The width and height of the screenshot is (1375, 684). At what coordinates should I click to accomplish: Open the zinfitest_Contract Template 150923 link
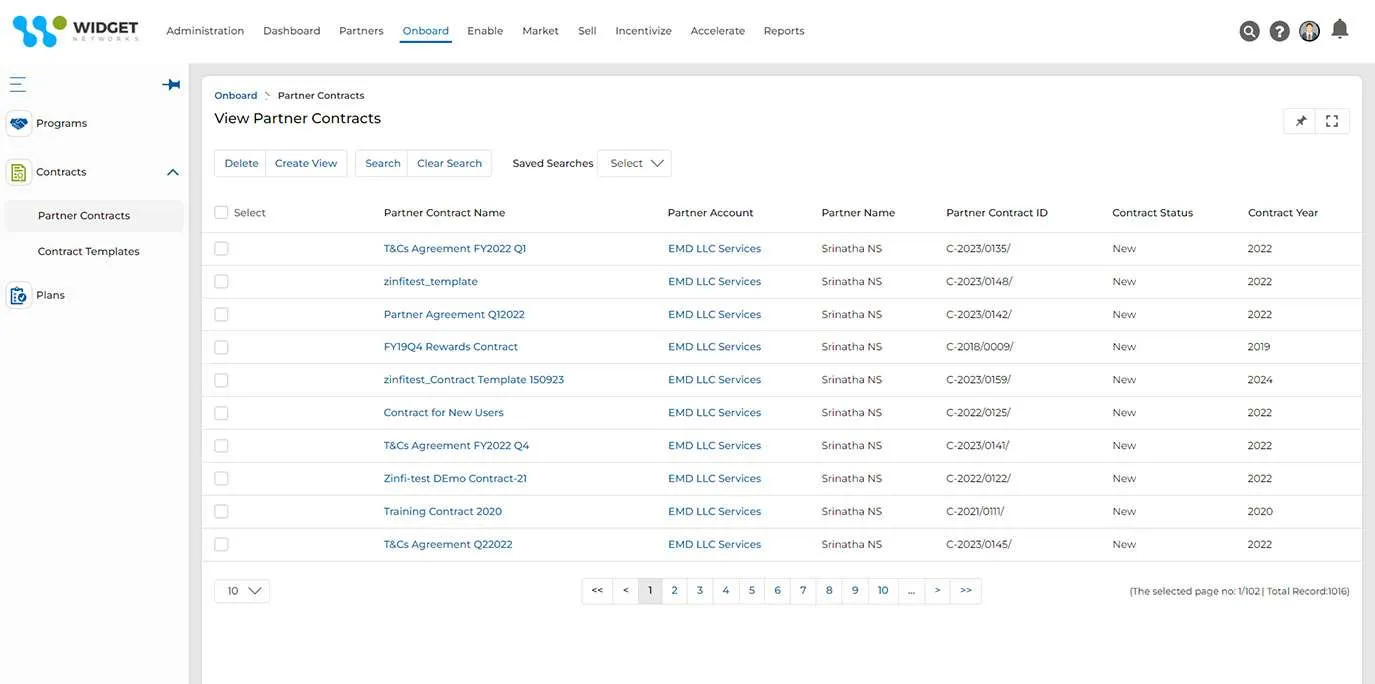(x=474, y=380)
